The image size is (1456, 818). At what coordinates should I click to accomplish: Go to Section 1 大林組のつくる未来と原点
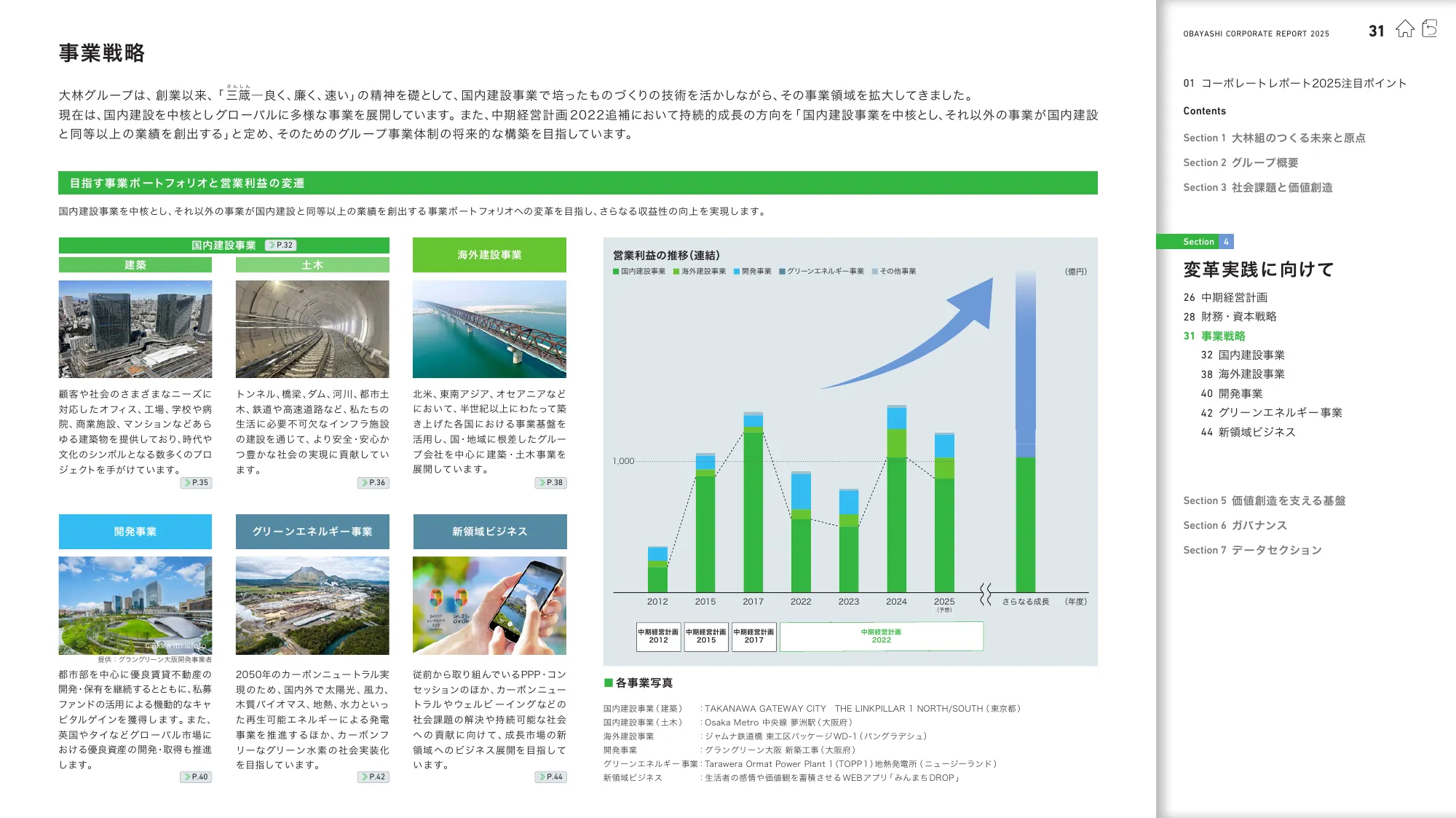click(1274, 138)
